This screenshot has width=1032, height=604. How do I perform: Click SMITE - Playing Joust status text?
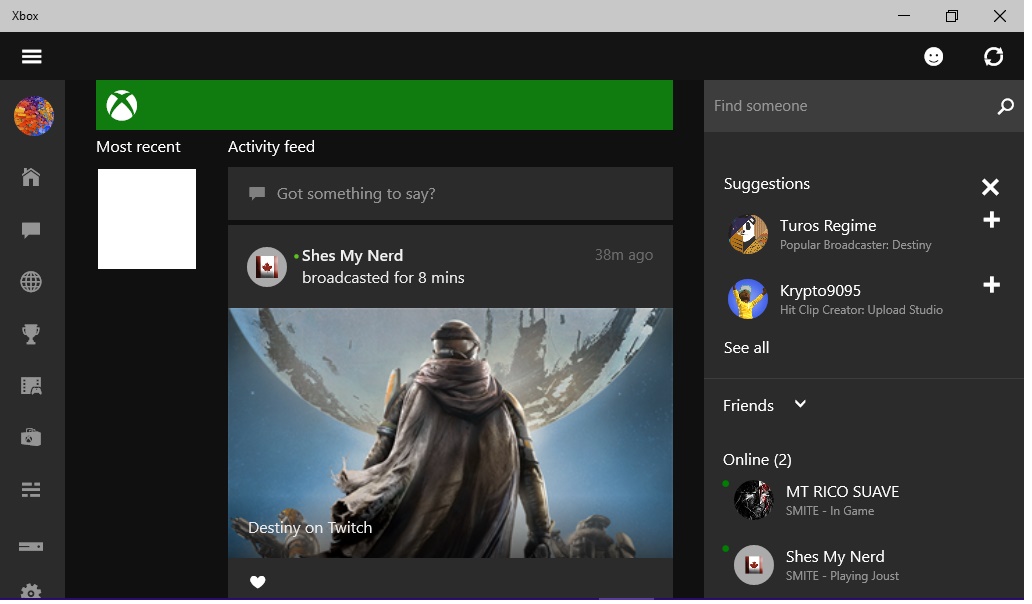842,576
